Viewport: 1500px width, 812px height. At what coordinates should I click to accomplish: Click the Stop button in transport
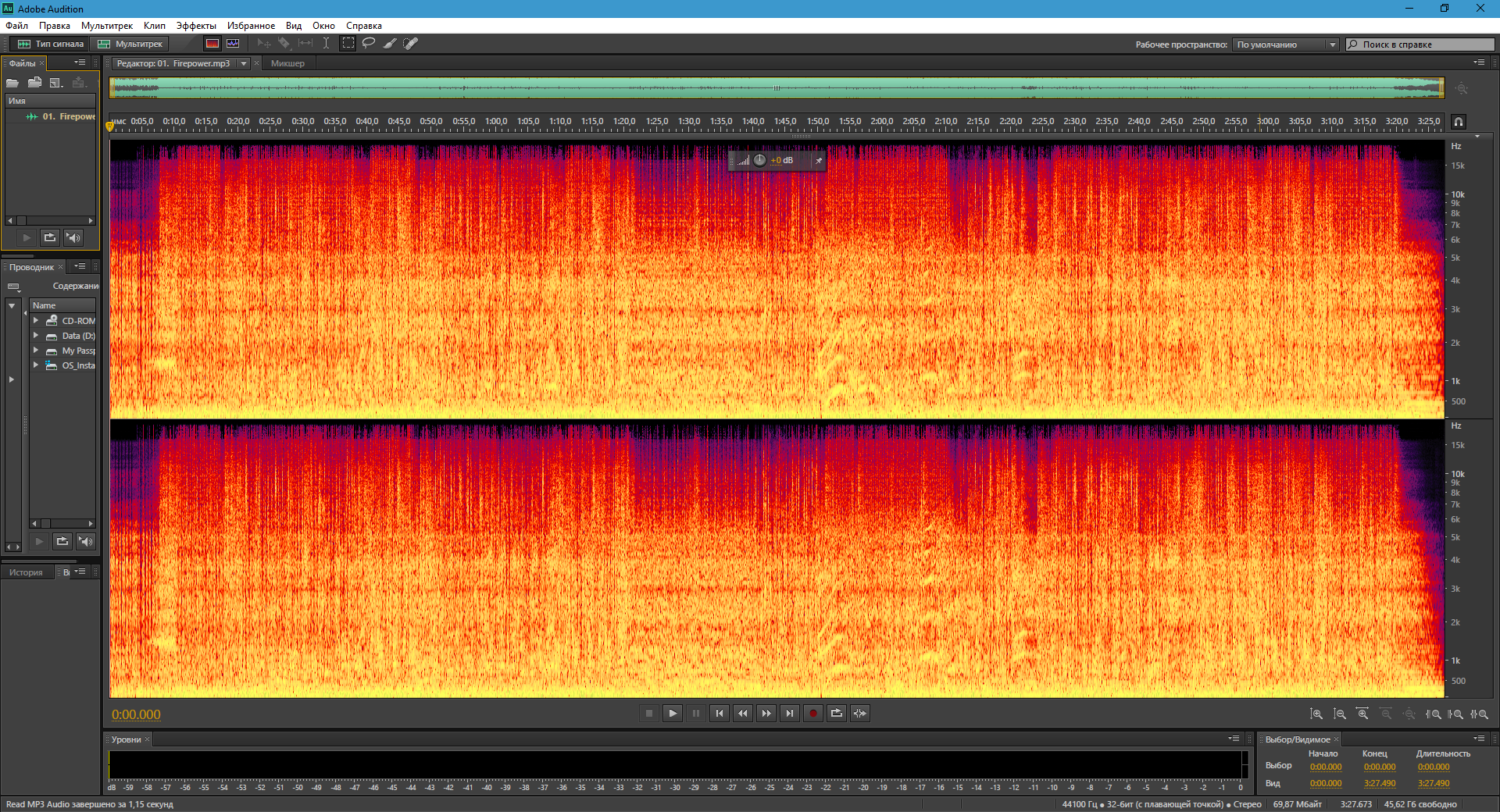[x=649, y=713]
